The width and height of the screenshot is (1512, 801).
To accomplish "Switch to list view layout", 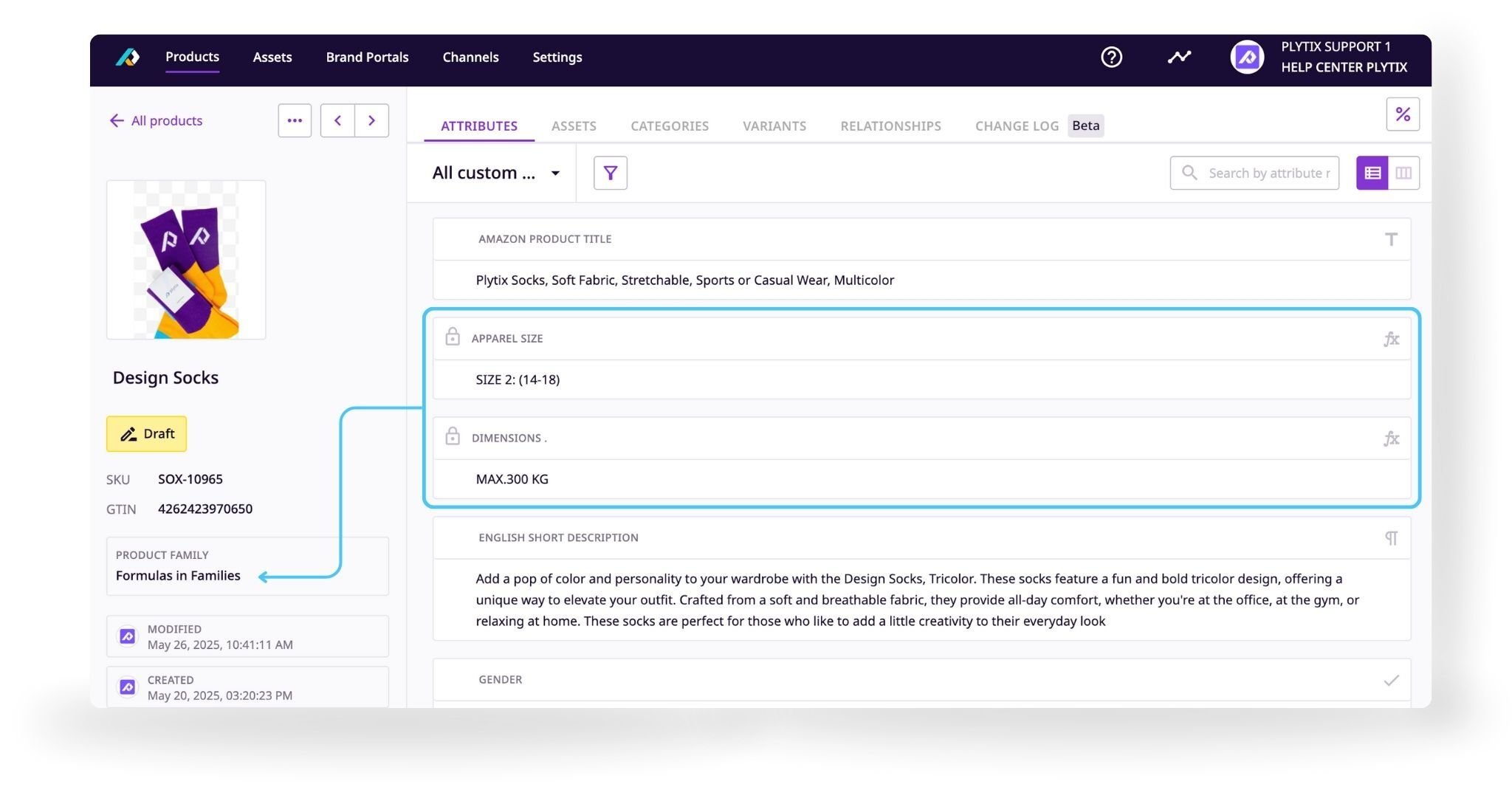I will click(1372, 173).
